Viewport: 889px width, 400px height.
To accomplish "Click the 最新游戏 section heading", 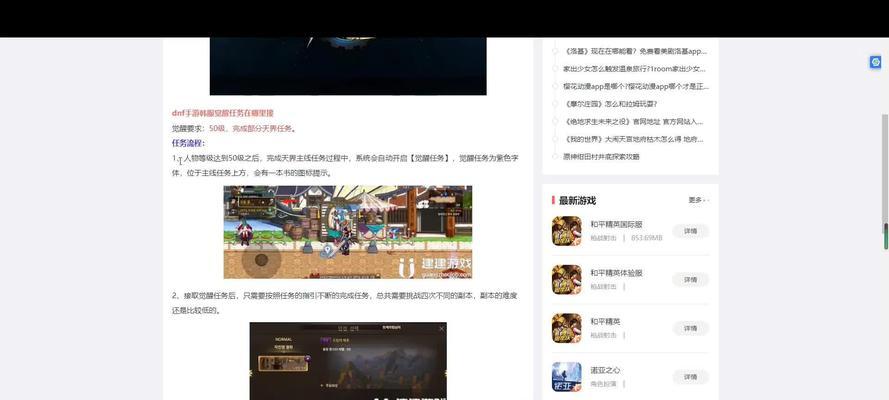I will pos(577,201).
